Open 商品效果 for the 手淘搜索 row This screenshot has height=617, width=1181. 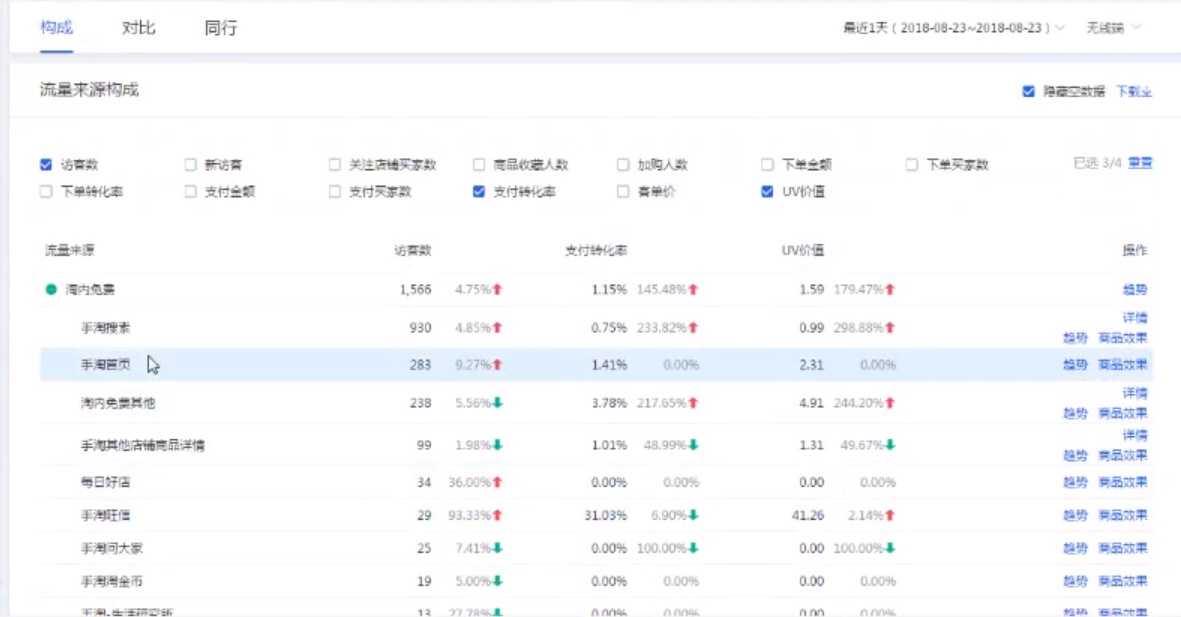1123,338
